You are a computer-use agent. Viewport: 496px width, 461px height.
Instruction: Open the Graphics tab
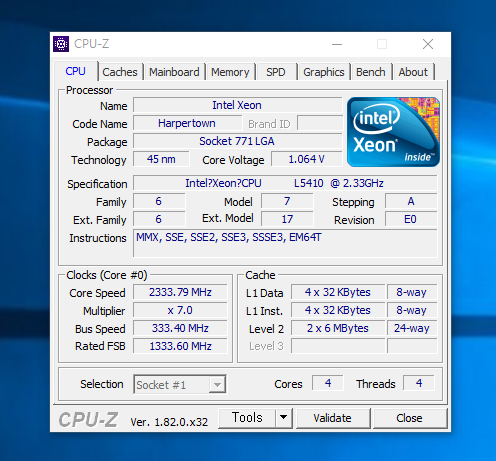tap(324, 72)
